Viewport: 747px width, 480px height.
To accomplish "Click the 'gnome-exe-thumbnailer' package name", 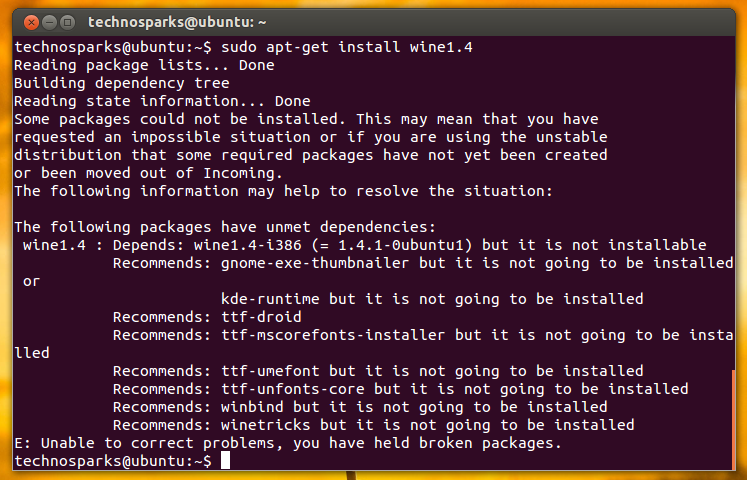I will (x=315, y=263).
